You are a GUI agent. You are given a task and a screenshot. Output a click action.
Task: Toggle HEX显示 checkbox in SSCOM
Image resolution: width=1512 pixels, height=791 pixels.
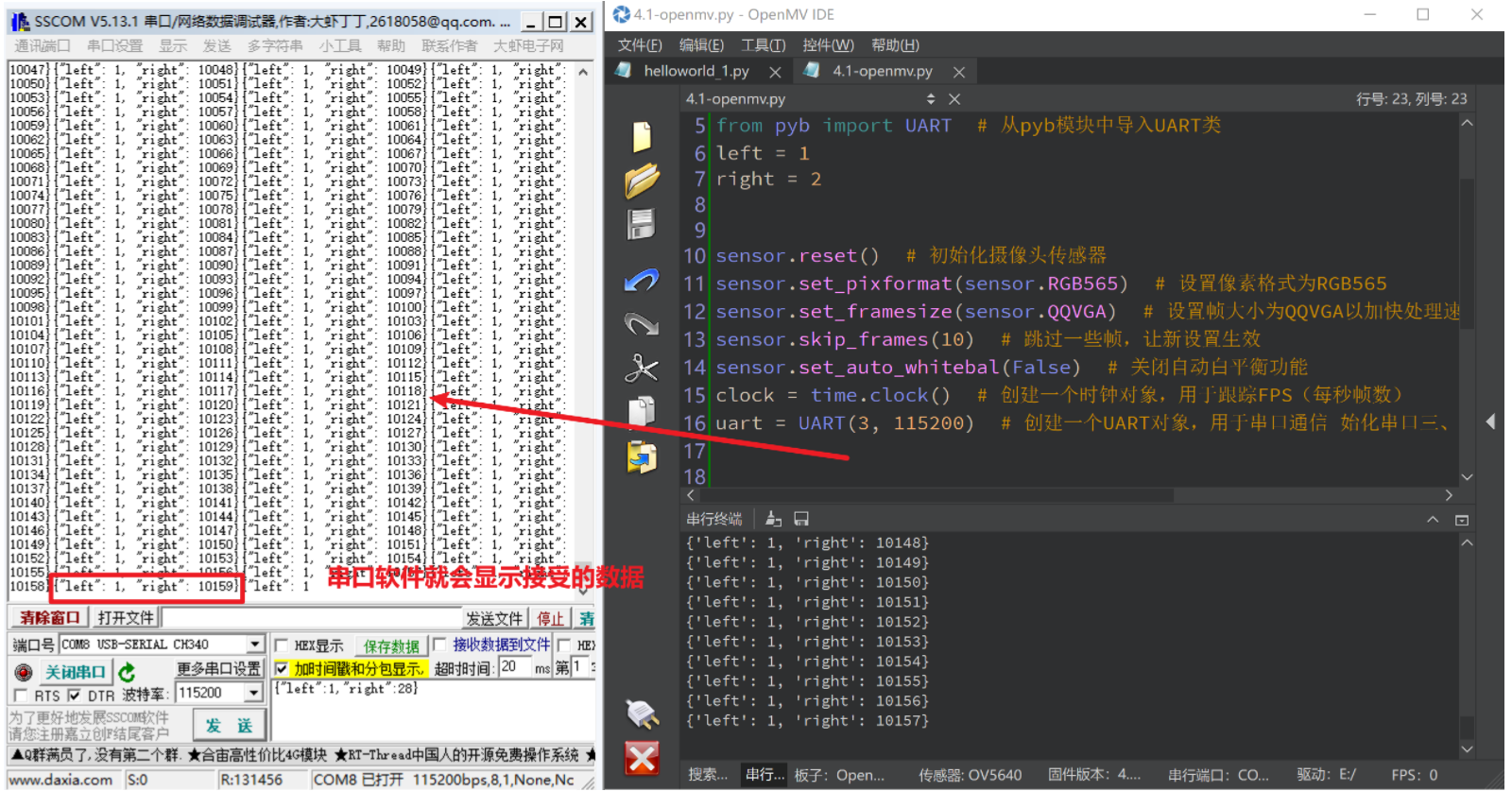click(282, 645)
